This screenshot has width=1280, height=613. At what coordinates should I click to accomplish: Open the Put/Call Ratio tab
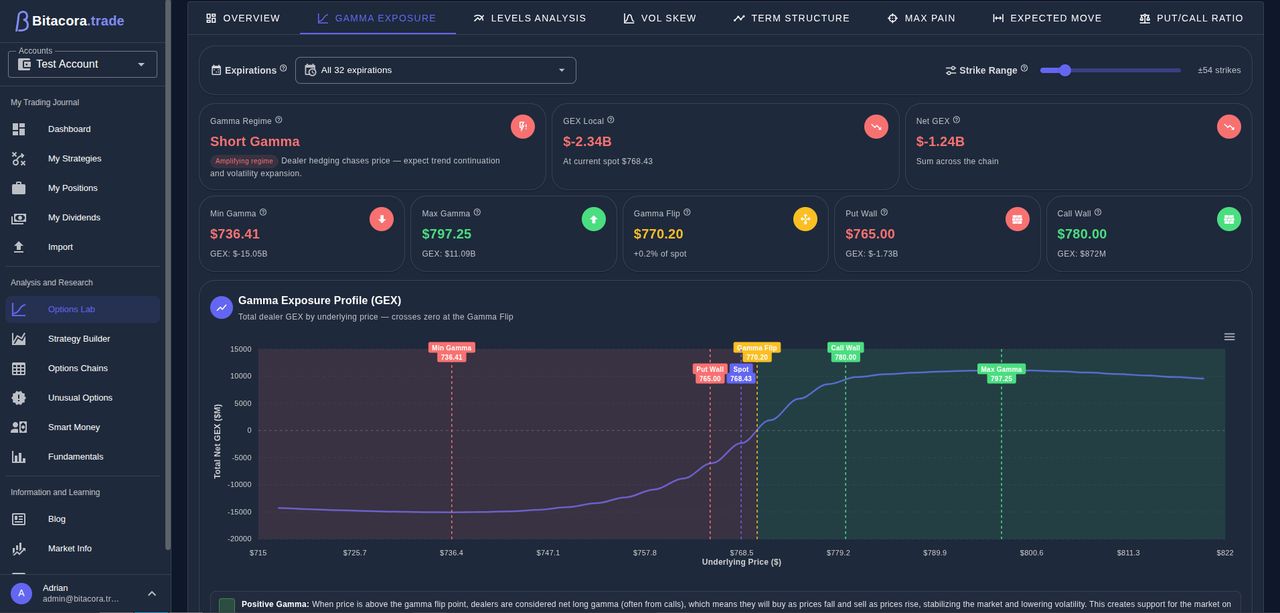pyautogui.click(x=1191, y=18)
